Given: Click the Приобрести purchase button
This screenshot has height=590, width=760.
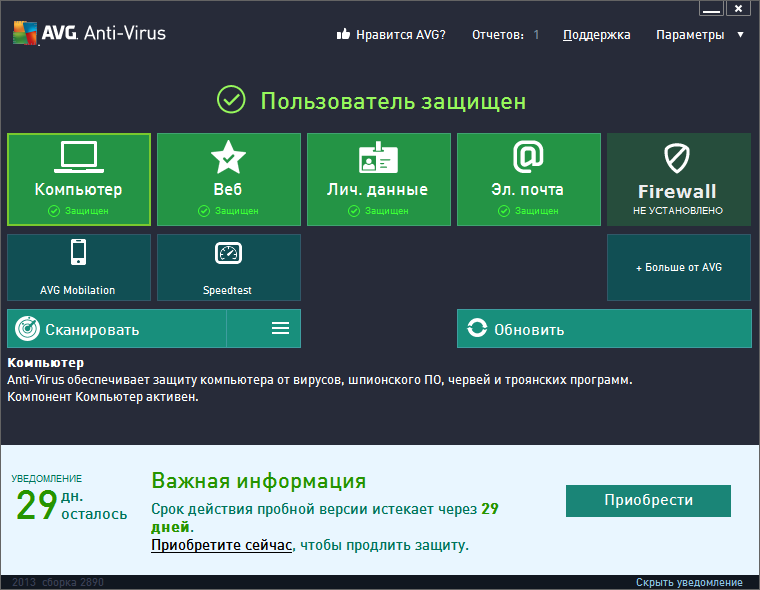Looking at the screenshot, I should coord(648,500).
